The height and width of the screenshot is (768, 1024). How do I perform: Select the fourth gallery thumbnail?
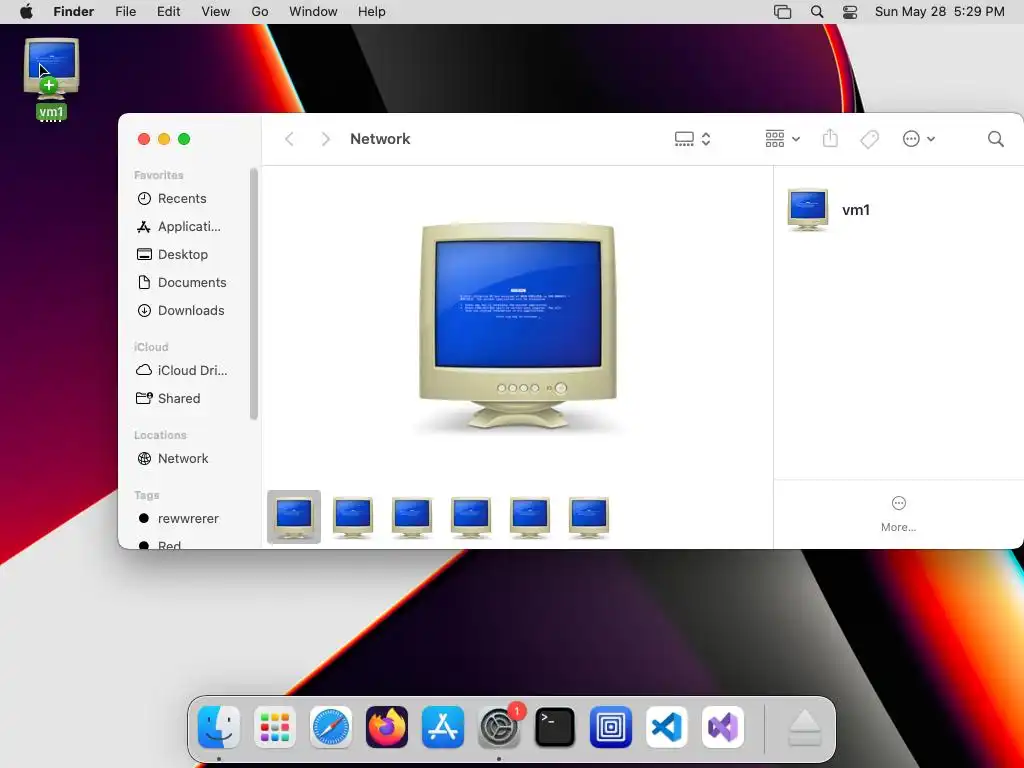[470, 517]
